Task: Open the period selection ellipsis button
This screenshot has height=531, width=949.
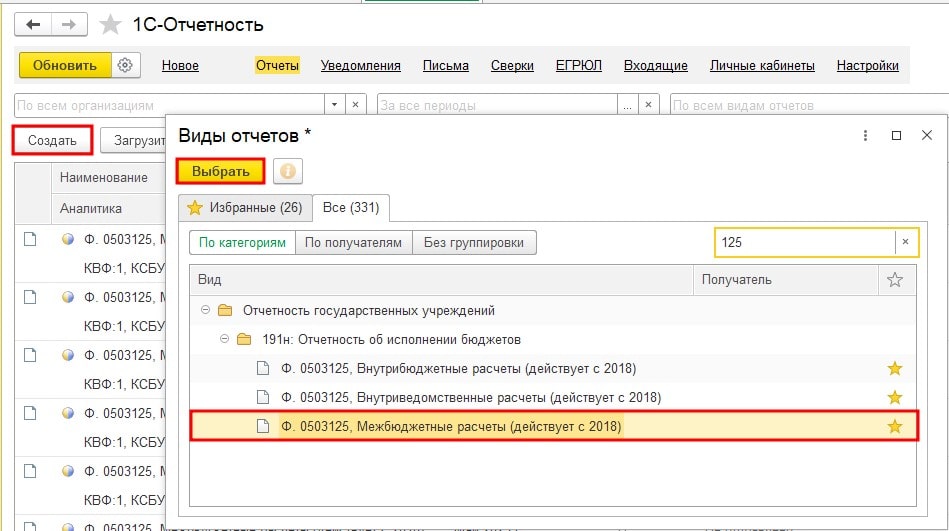Action: 628,105
